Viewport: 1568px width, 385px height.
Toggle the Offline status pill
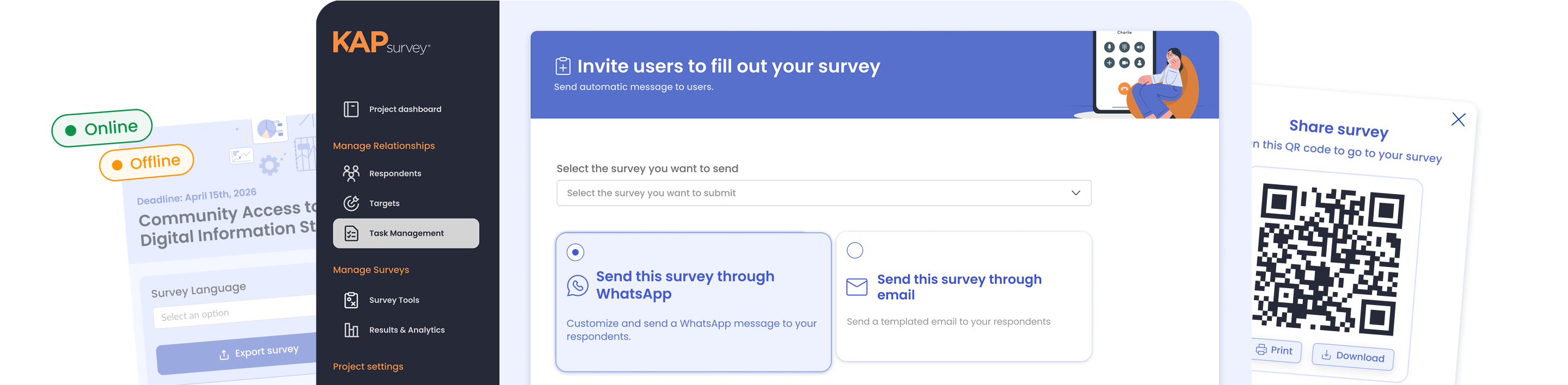146,163
